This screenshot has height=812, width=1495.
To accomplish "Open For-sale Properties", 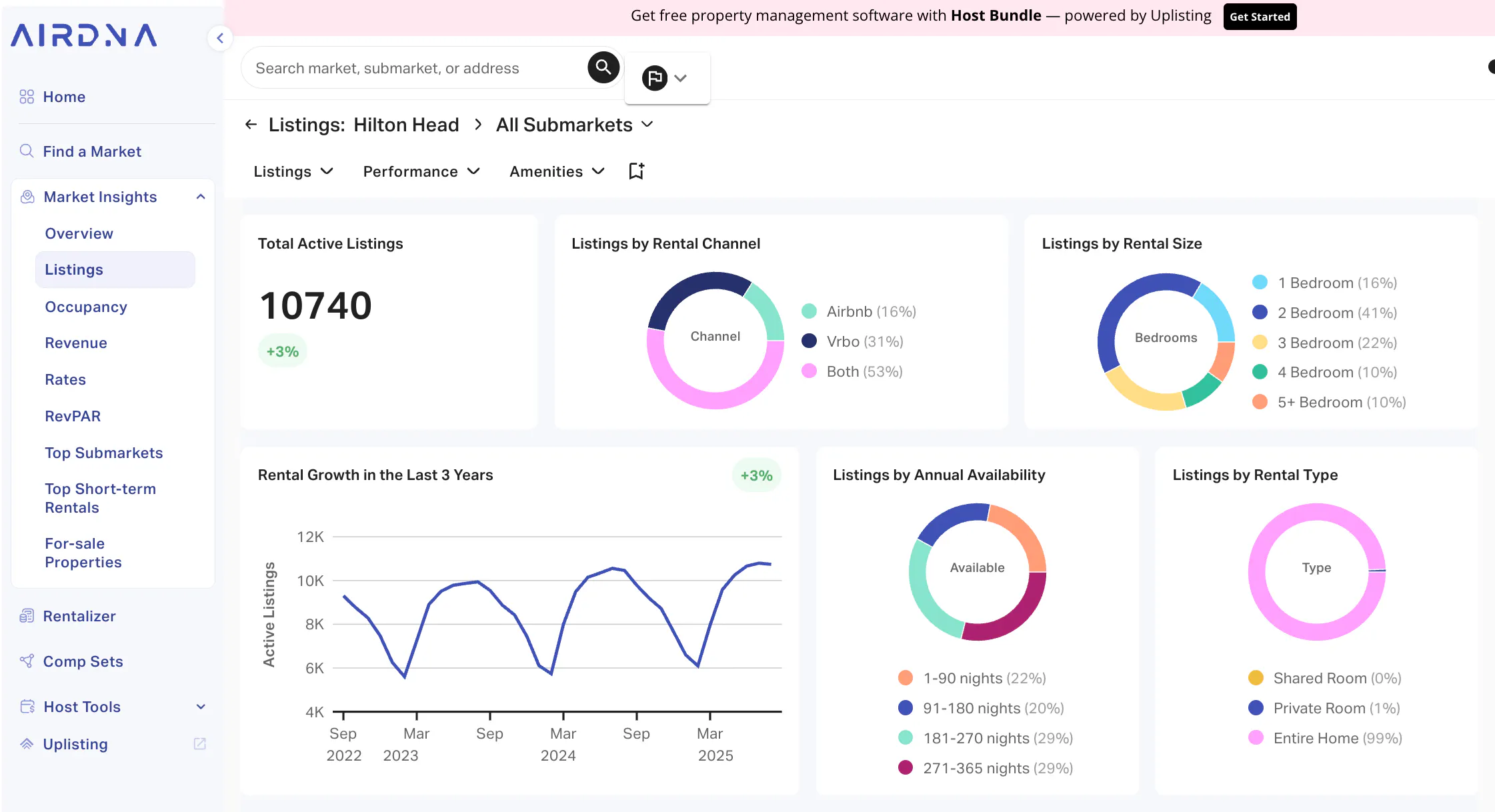I will click(83, 553).
